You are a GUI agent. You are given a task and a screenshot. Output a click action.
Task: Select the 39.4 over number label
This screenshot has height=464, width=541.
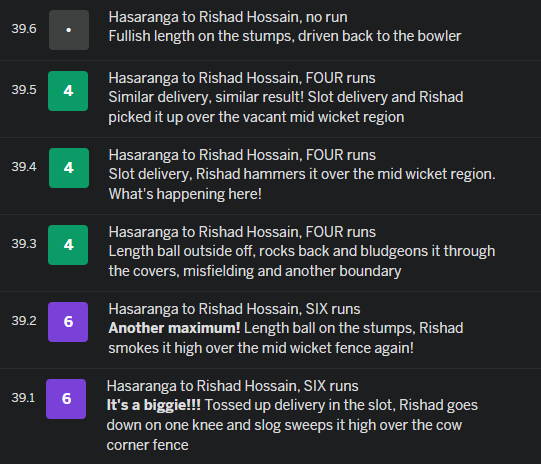pyautogui.click(x=24, y=167)
